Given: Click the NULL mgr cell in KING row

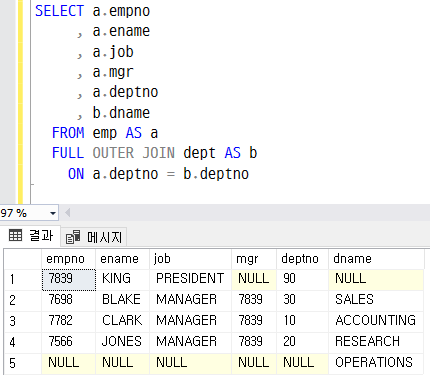Looking at the screenshot, I should coord(254,279).
